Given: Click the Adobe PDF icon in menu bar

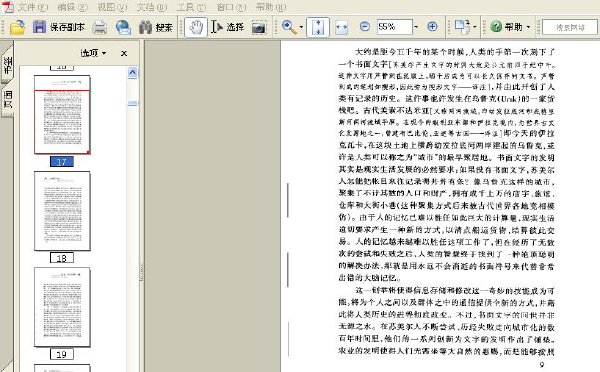Looking at the screenshot, I should (8, 7).
